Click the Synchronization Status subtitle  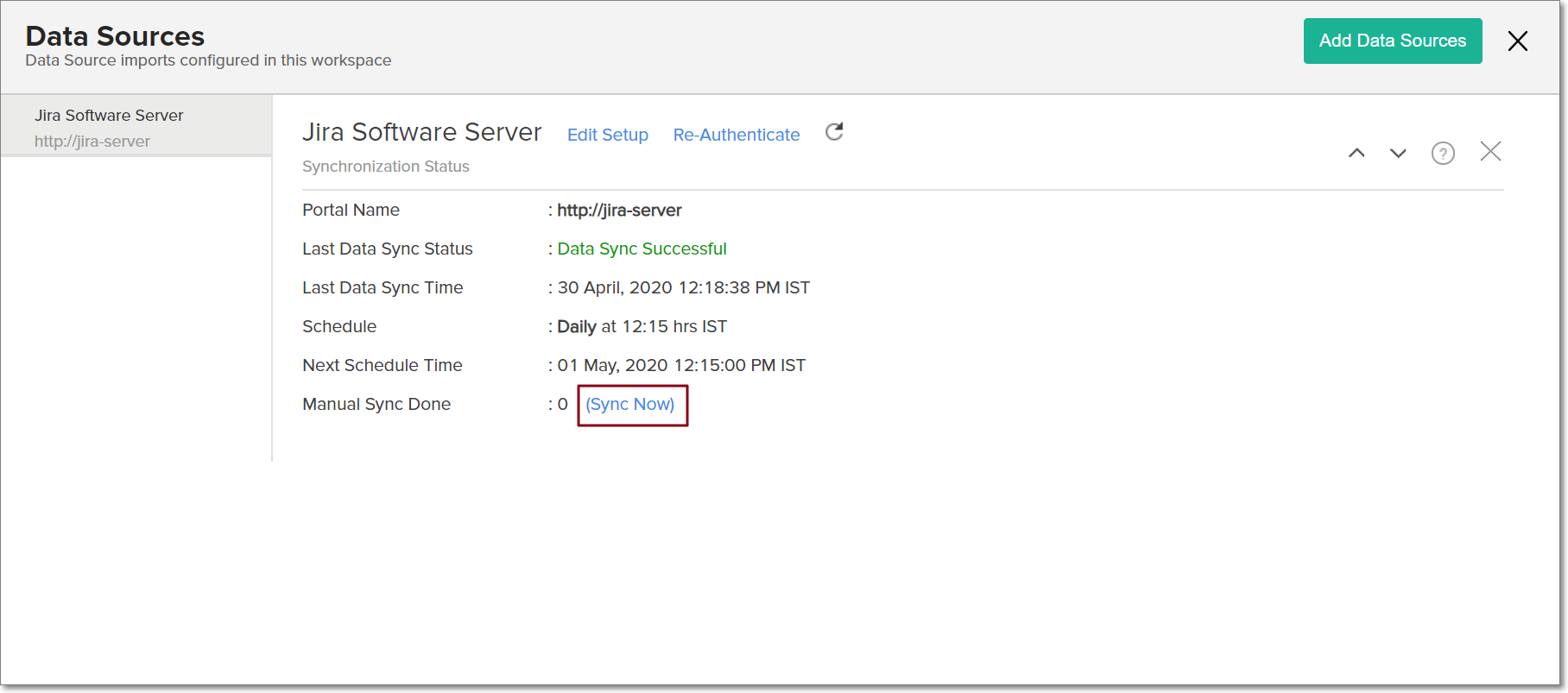point(385,167)
